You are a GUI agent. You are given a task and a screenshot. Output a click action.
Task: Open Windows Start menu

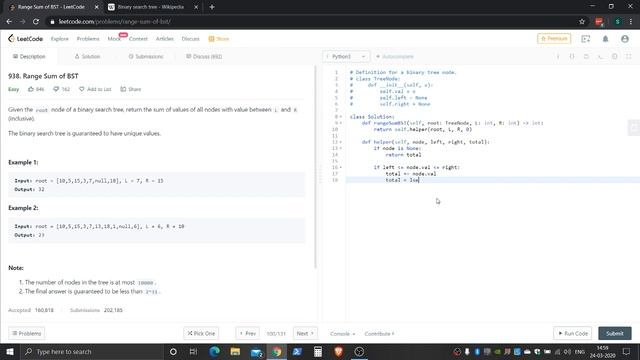[x=10, y=351]
